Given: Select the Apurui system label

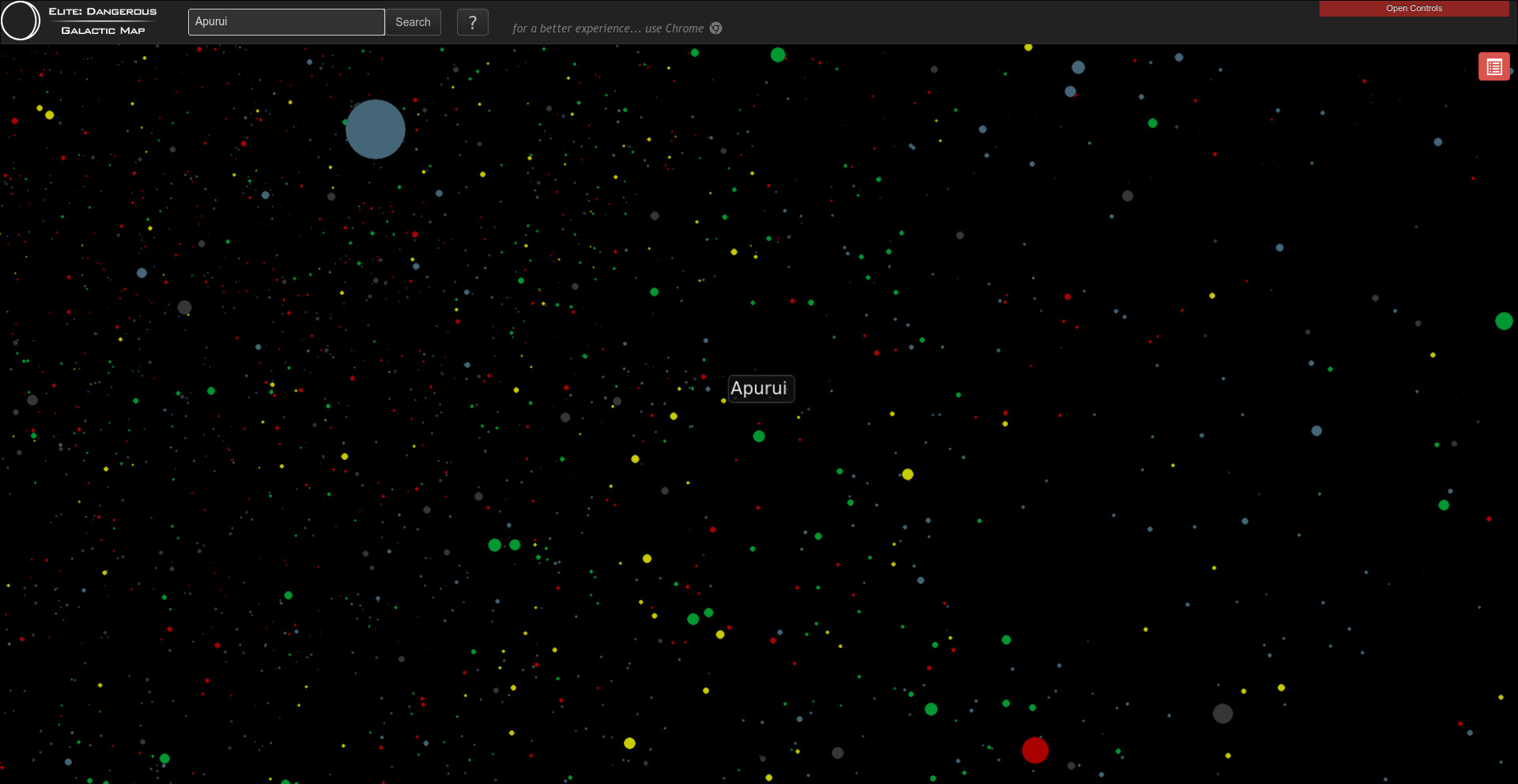Looking at the screenshot, I should pyautogui.click(x=761, y=388).
